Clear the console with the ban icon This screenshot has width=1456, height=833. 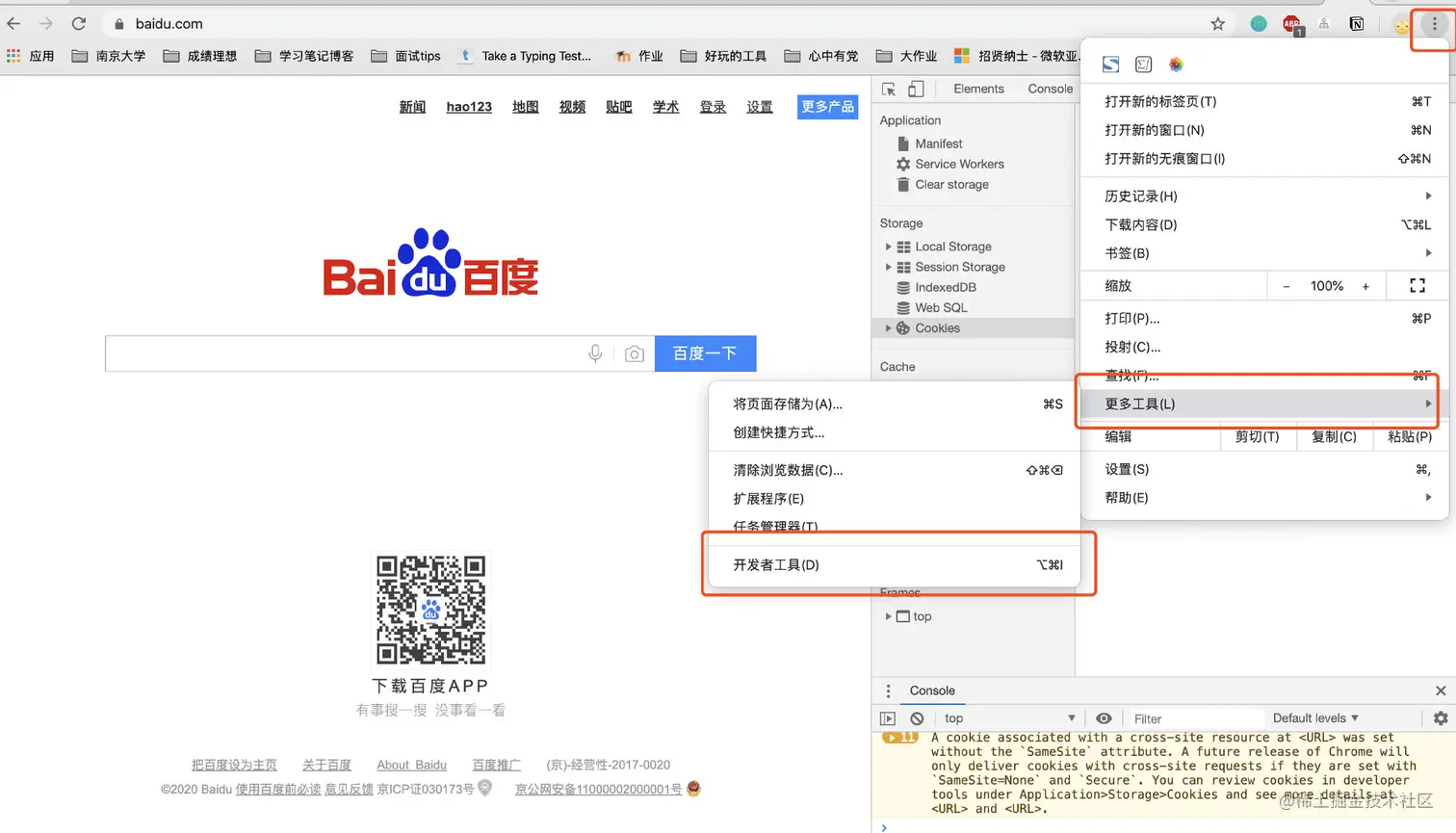click(917, 718)
